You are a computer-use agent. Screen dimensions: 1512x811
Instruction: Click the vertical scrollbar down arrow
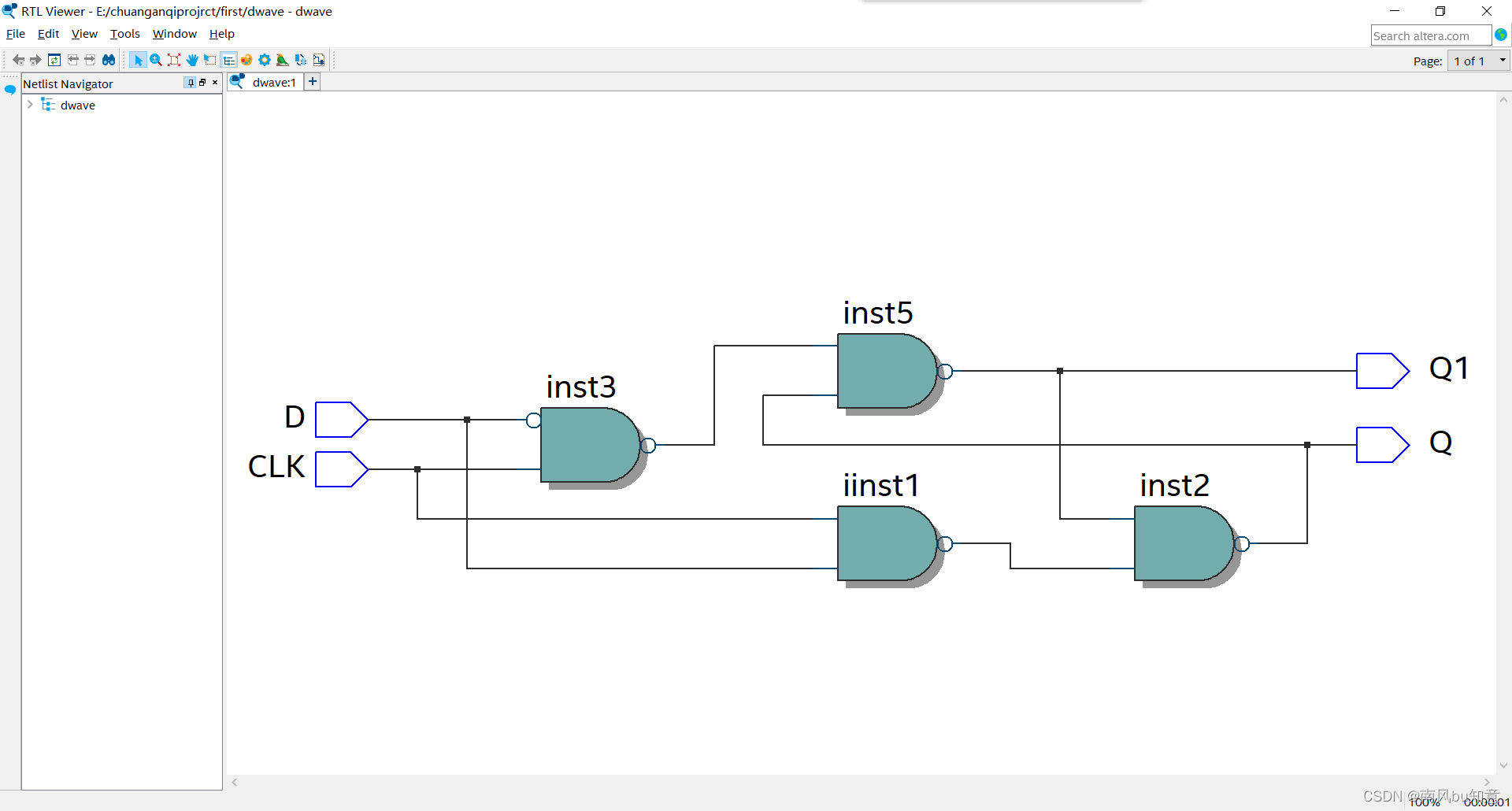[1503, 765]
